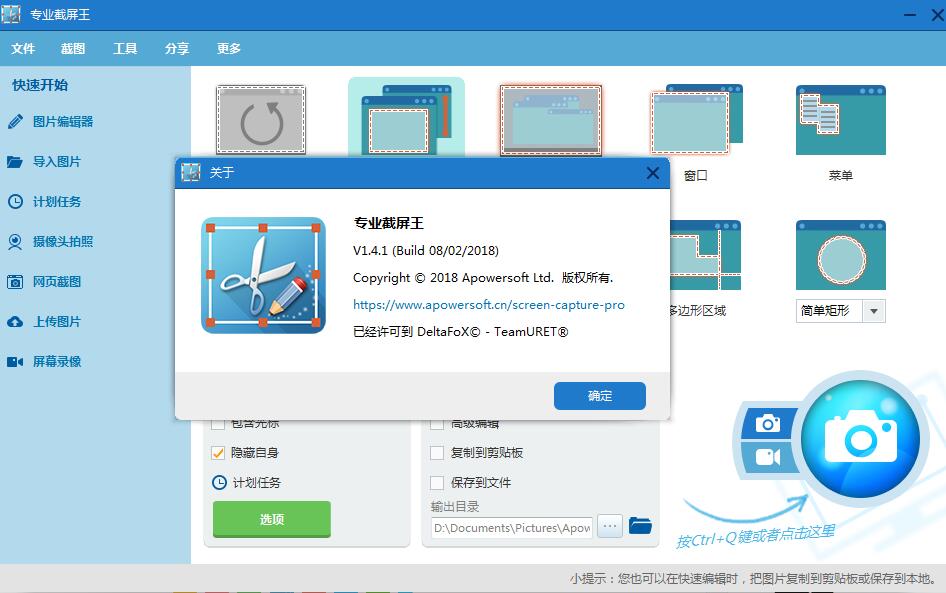This screenshot has width=946, height=593.
Task: Open the 工具 (Tools) menu
Action: pos(125,48)
